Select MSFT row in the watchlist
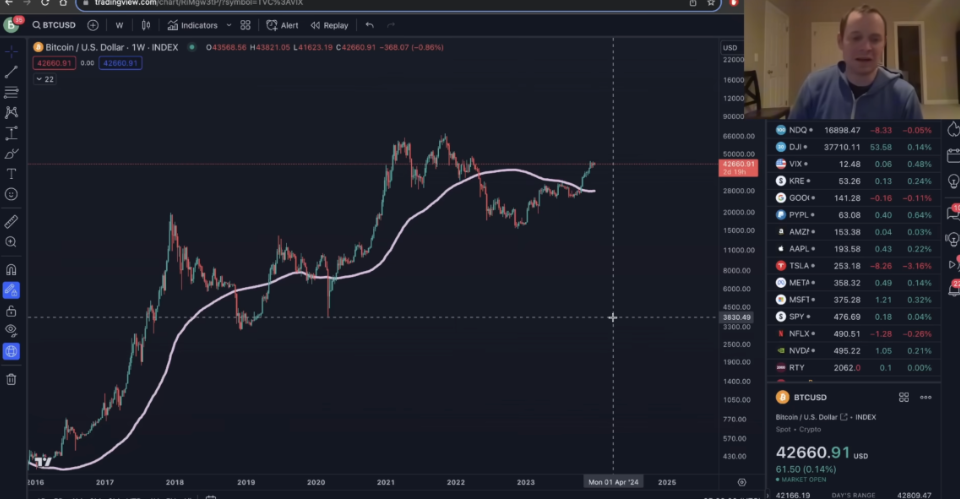The width and height of the screenshot is (960, 499). pyautogui.click(x=853, y=300)
